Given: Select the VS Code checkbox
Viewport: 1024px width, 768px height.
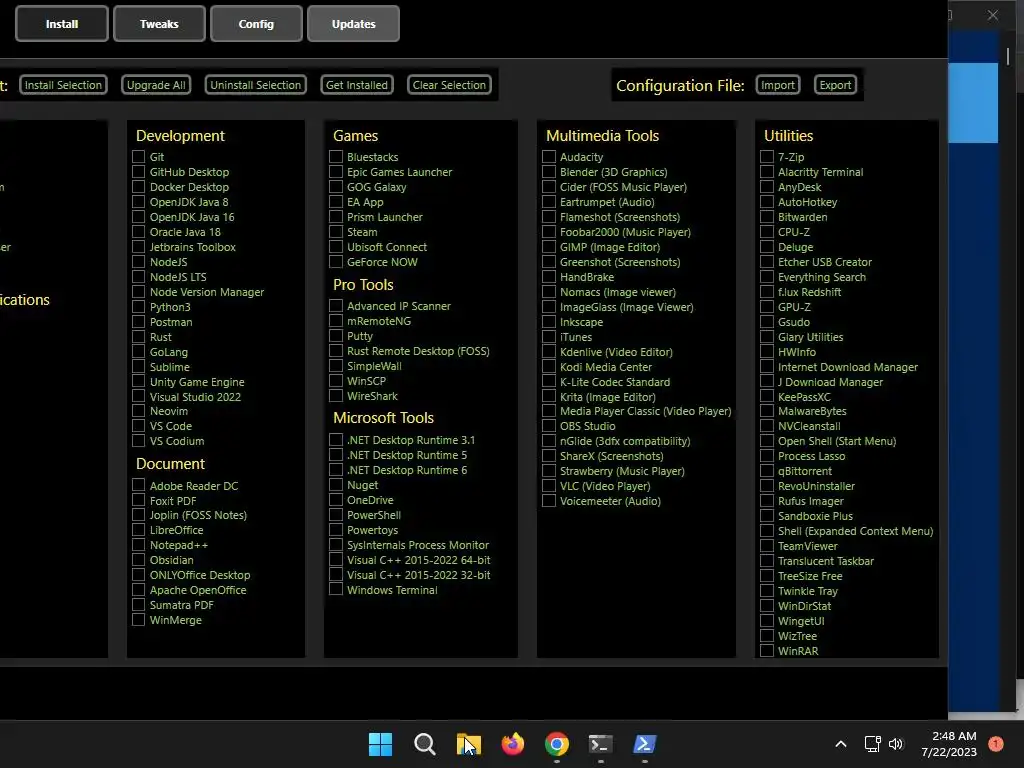Looking at the screenshot, I should [138, 426].
